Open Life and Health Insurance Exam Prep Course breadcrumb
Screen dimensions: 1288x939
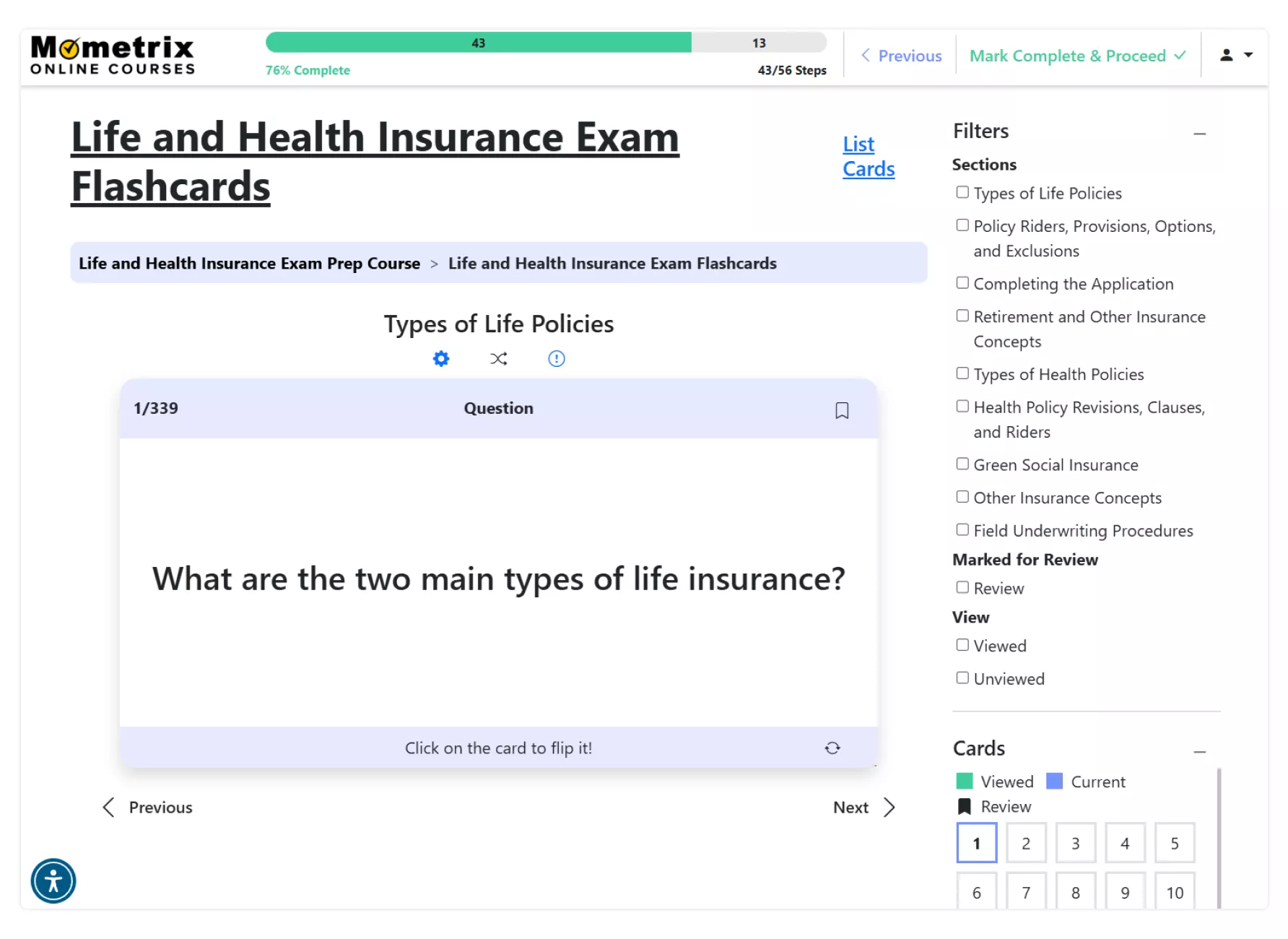click(249, 263)
